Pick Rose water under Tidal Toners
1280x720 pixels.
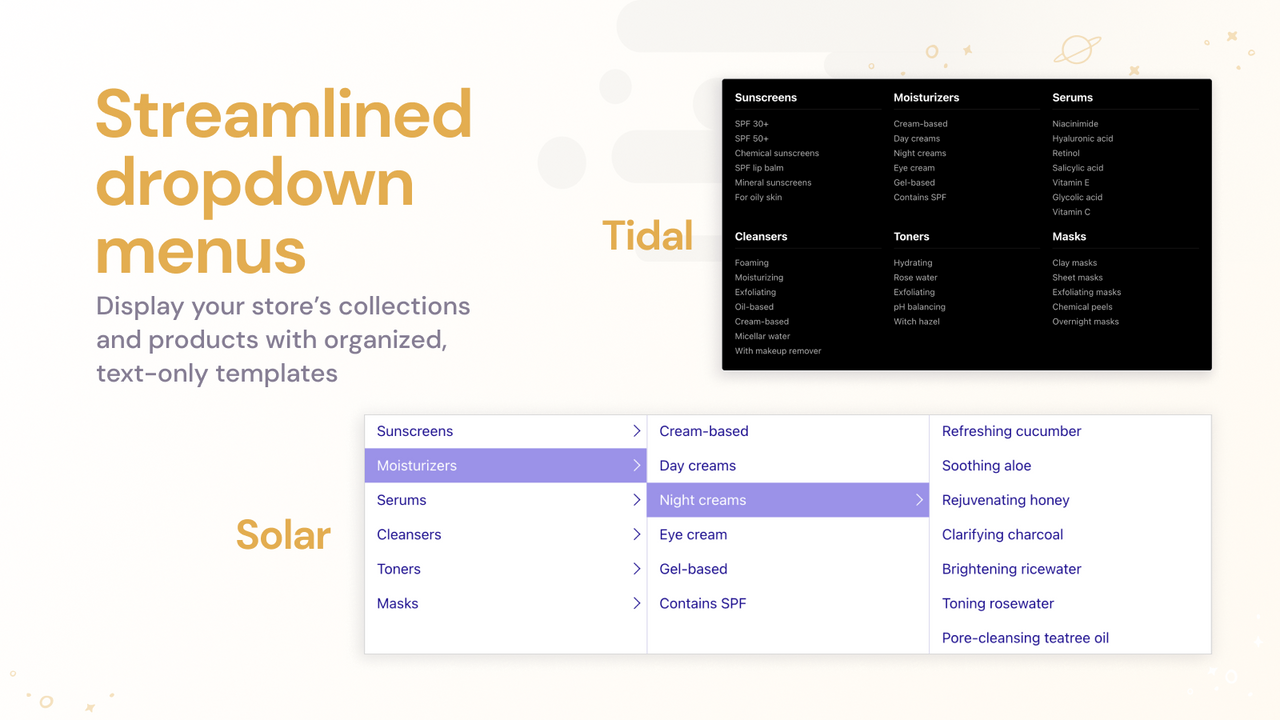click(915, 278)
